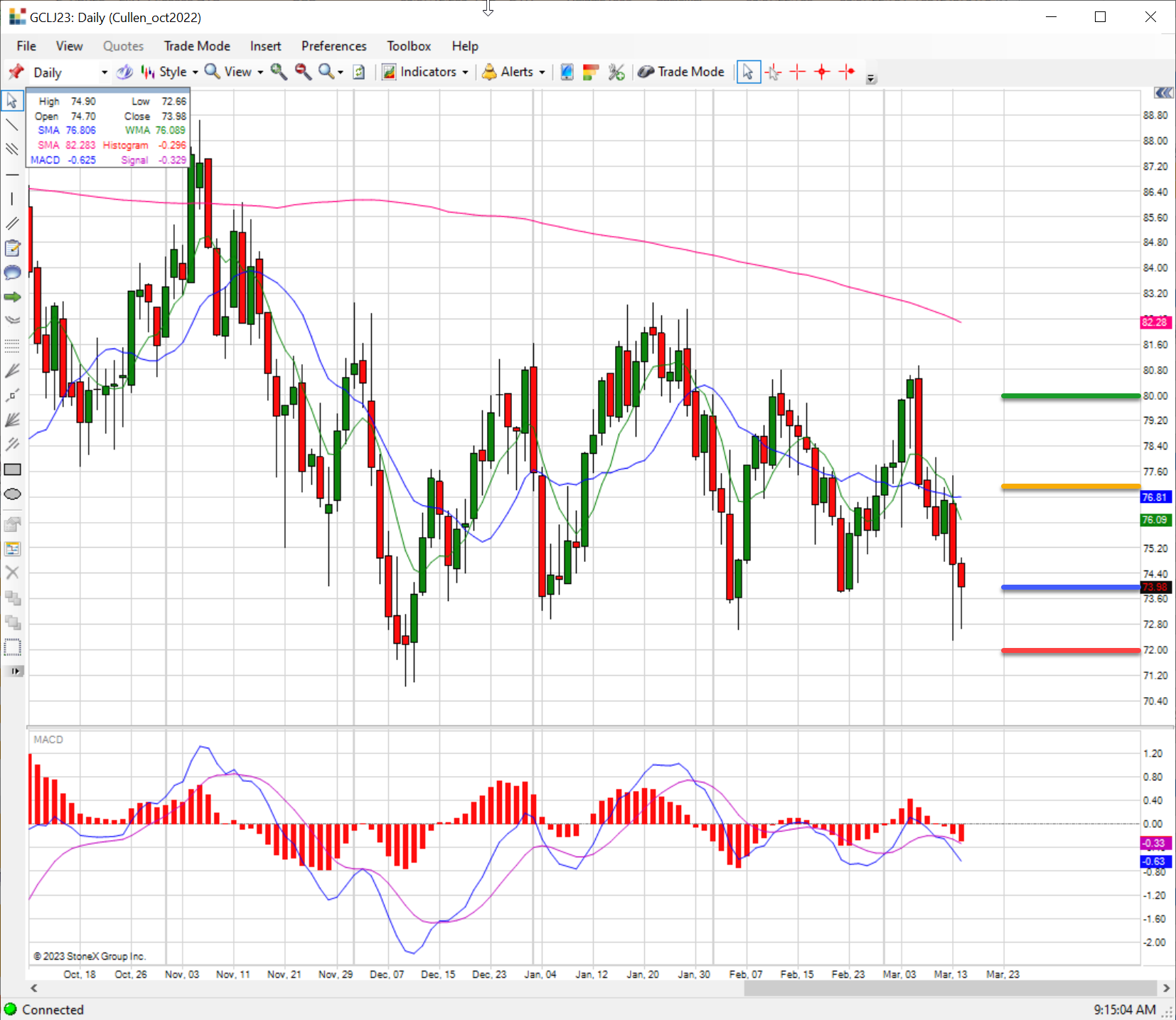Click the colored bars icon in toolbar
1176x1020 pixels.
click(590, 72)
